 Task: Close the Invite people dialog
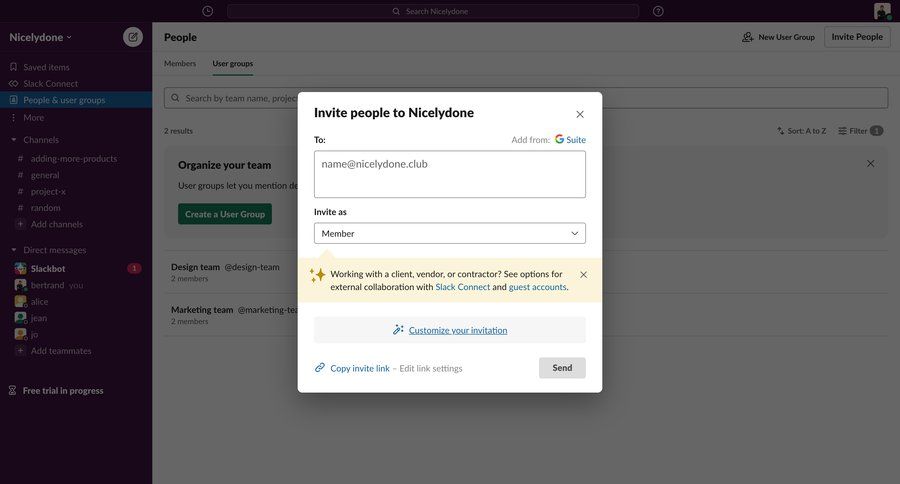coord(580,114)
